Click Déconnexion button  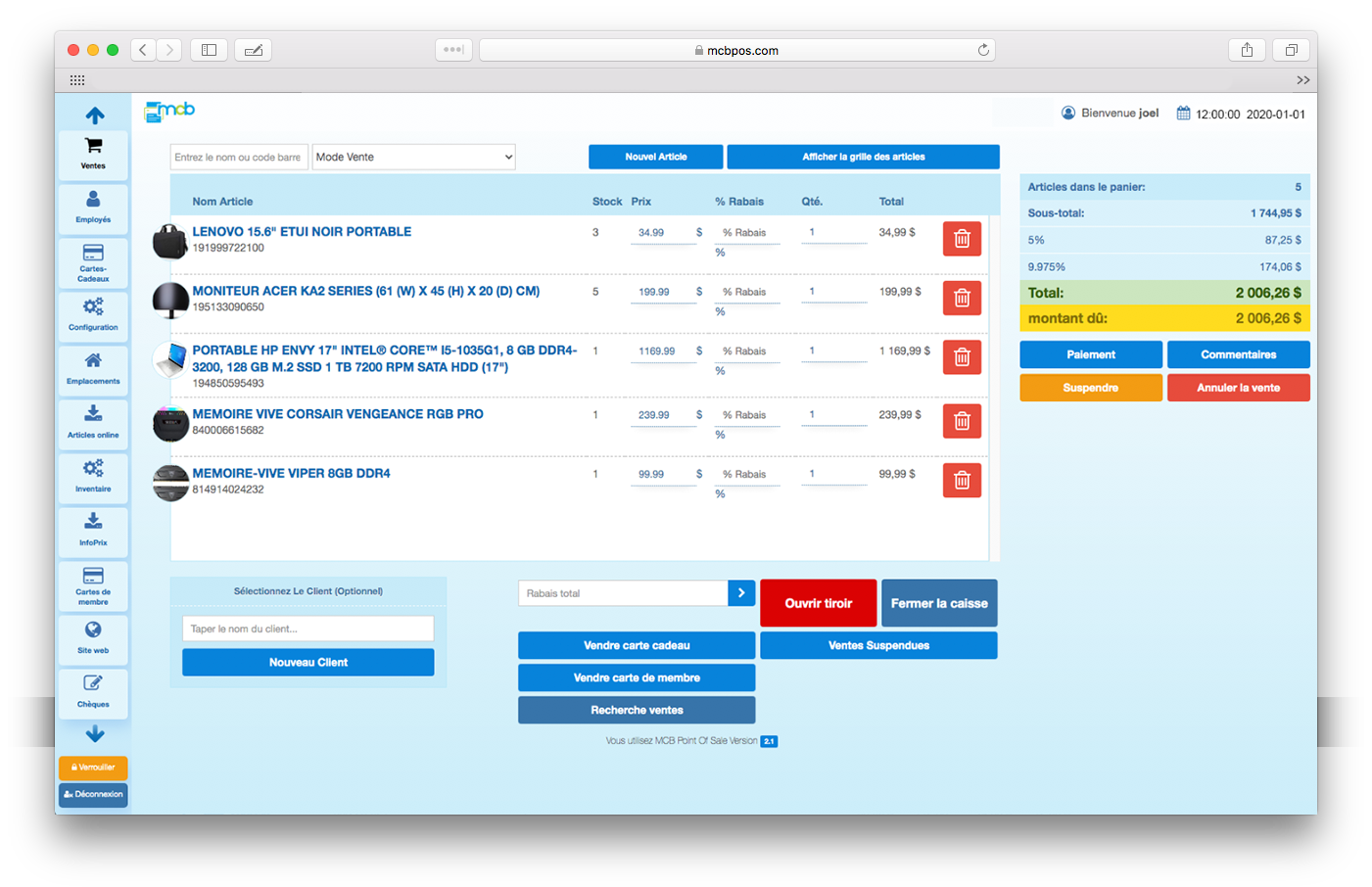(93, 794)
